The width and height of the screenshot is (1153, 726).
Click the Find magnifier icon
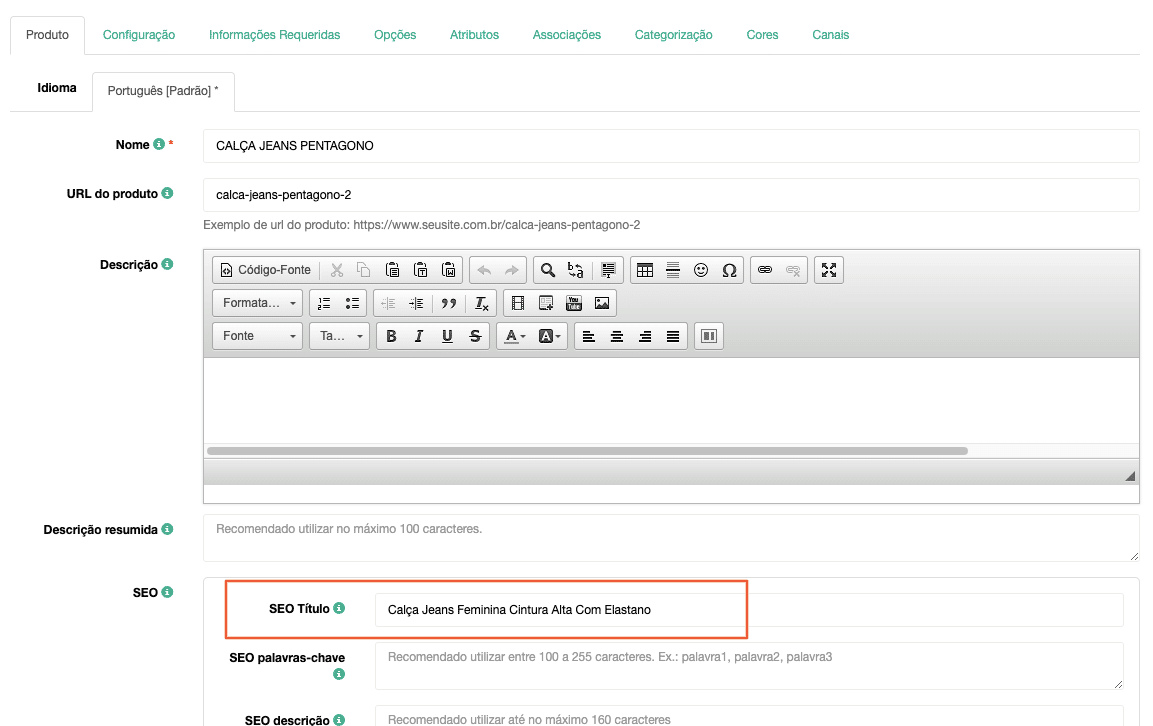(547, 270)
